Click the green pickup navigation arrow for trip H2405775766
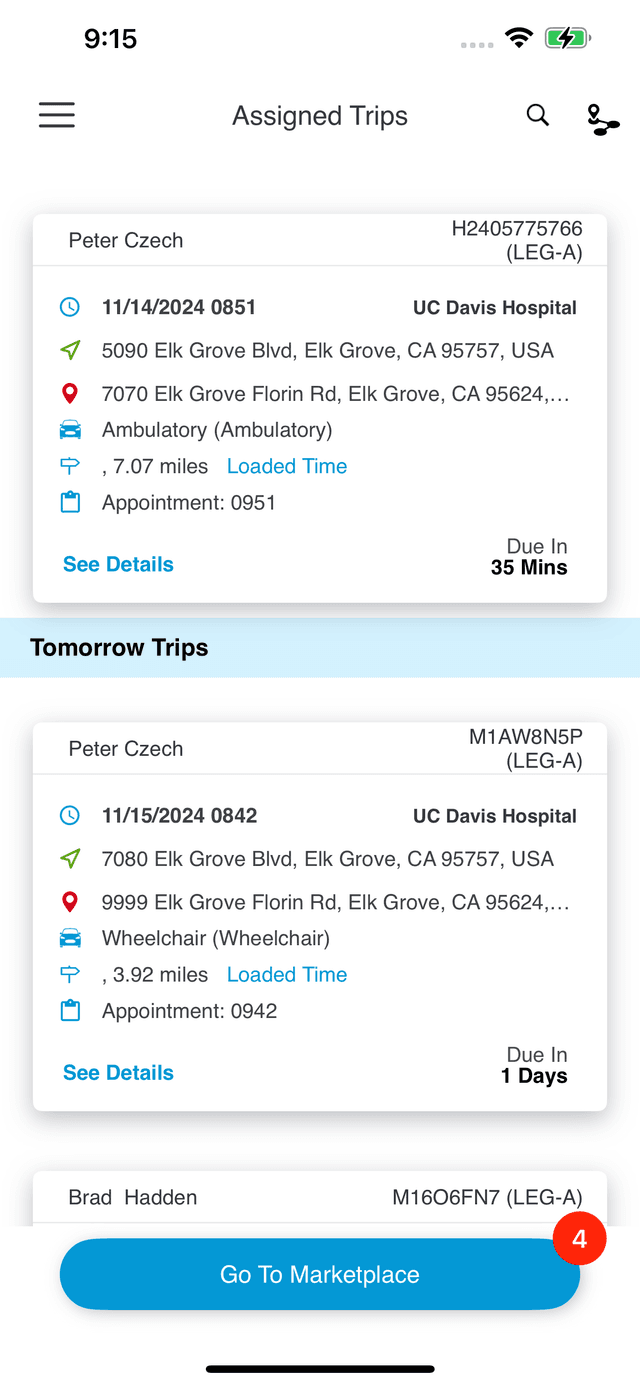640x1385 pixels. [70, 350]
